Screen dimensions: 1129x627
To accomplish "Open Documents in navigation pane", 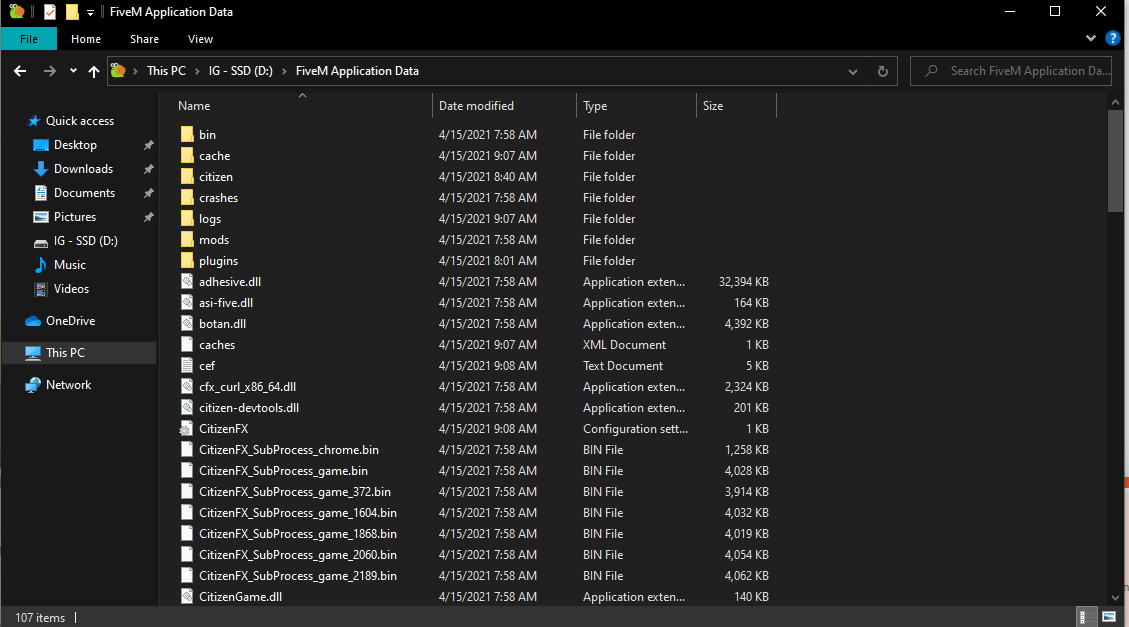I will tap(84, 193).
